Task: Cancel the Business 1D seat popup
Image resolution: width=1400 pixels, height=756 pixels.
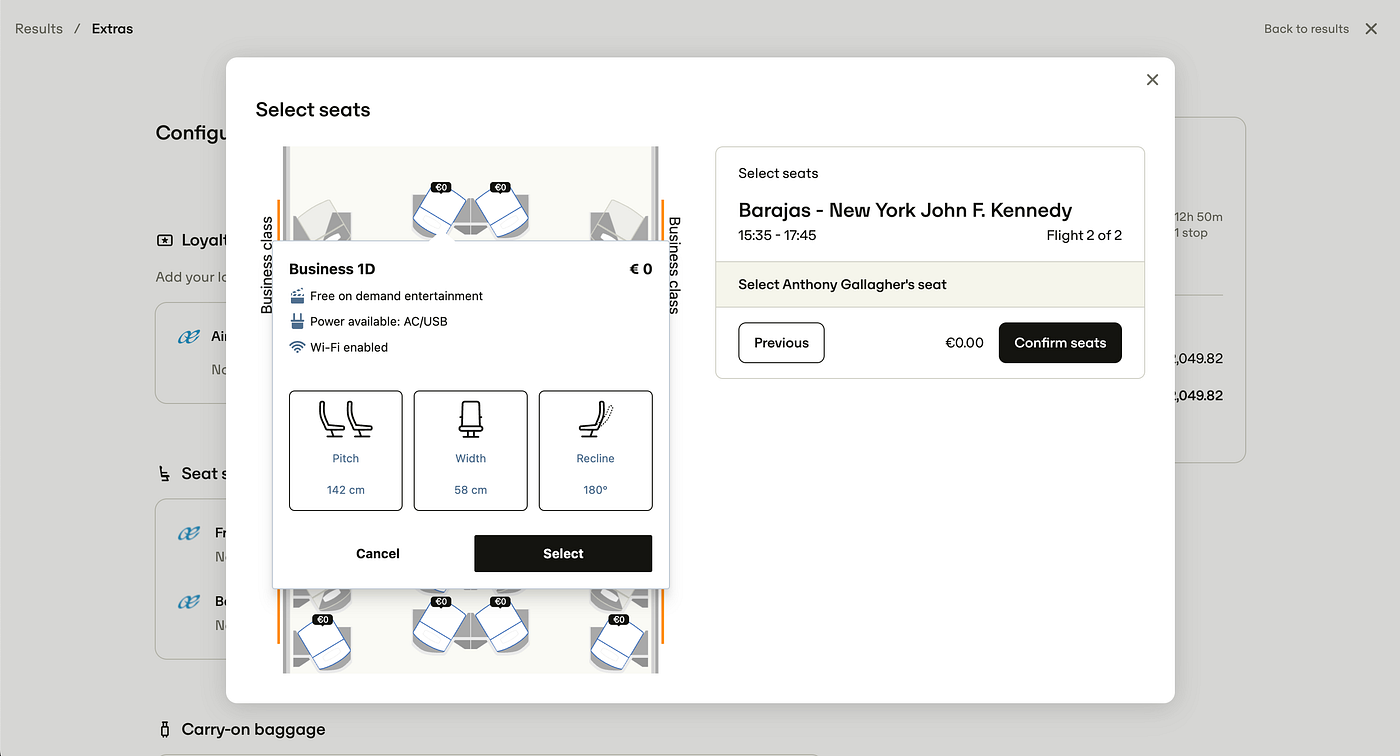Action: coord(378,553)
